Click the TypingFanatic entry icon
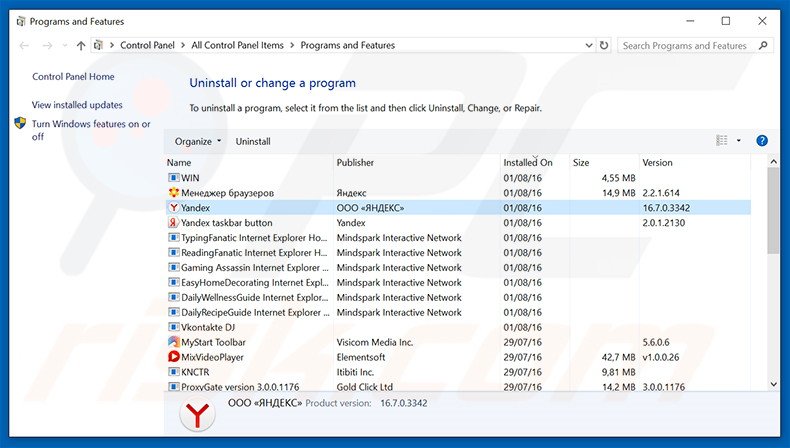Screen dimensions: 790x448 [173, 237]
